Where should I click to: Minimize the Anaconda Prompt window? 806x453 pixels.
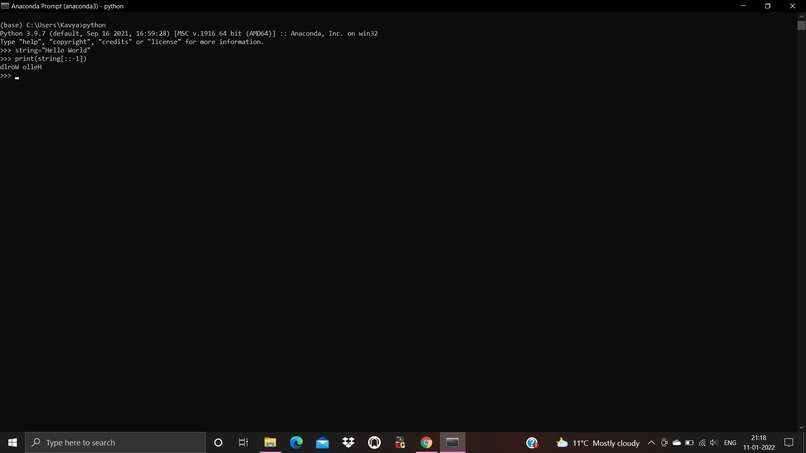pyautogui.click(x=743, y=6)
